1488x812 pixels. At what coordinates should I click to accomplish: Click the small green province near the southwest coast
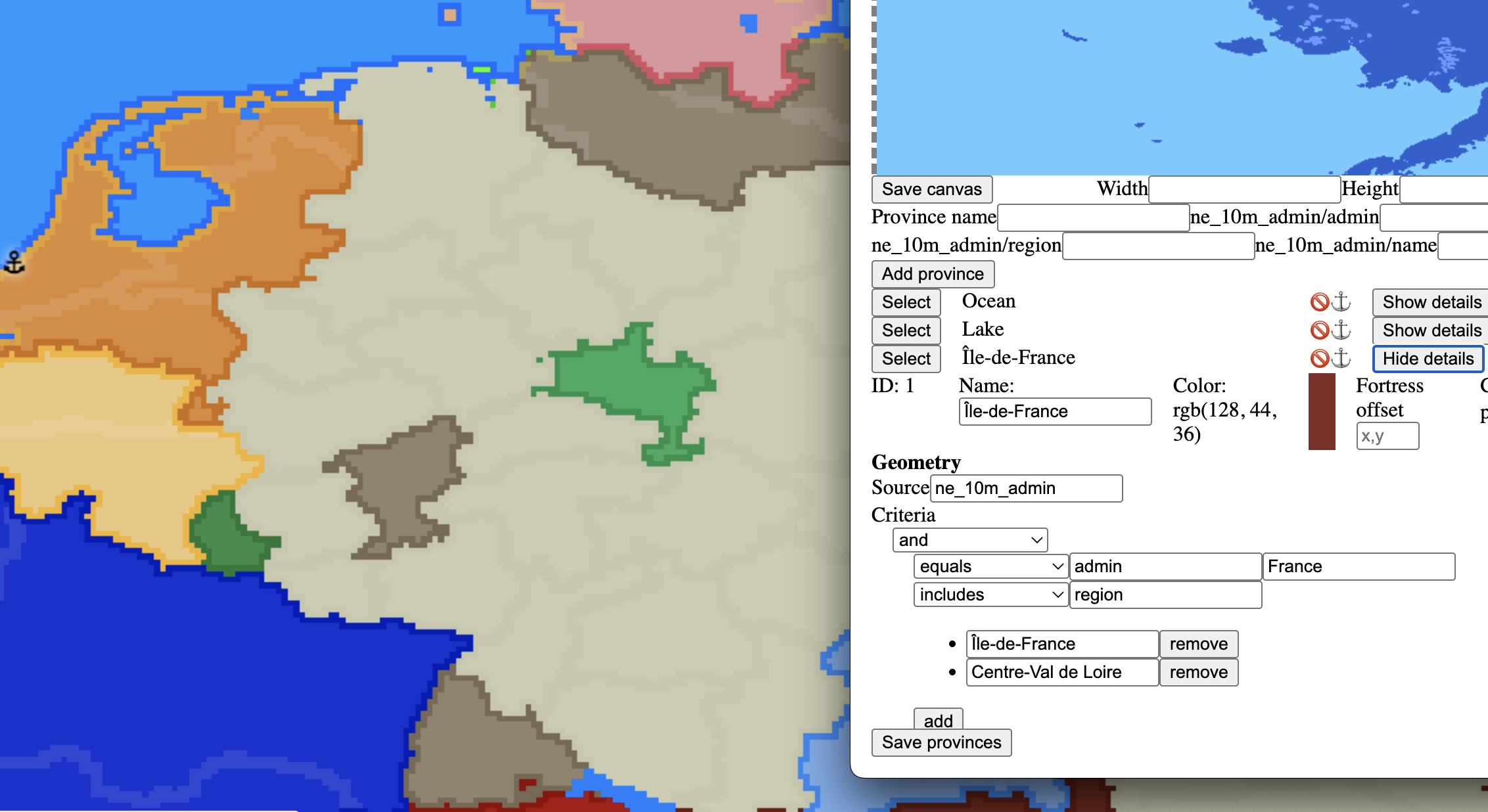coord(230,535)
